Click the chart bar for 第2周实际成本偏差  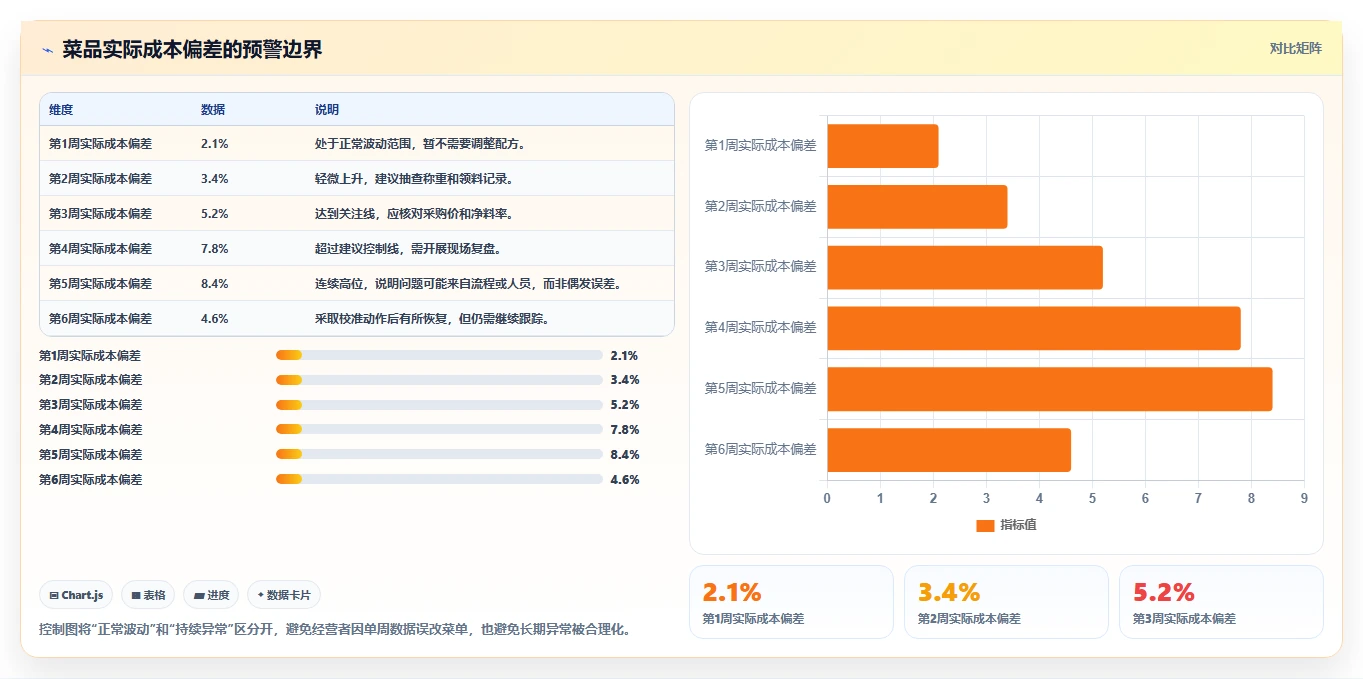coord(917,207)
